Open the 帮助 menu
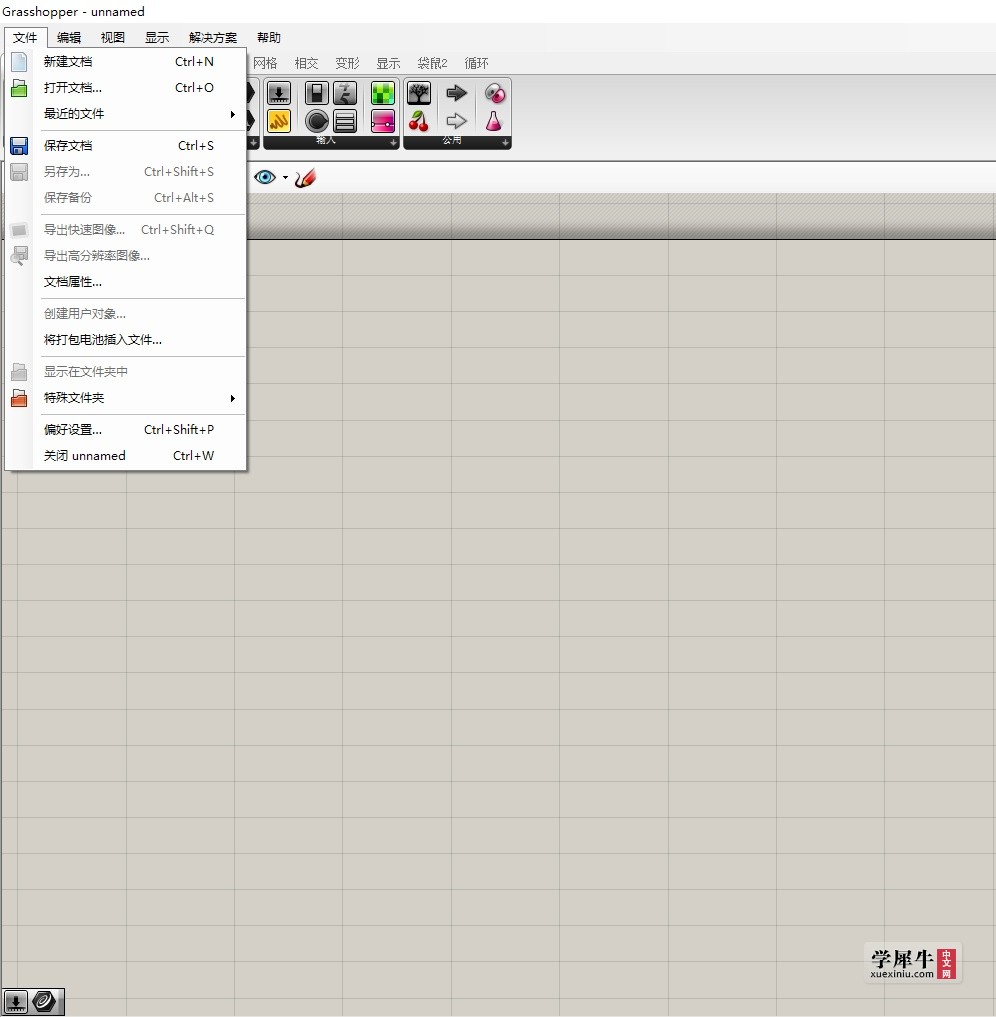 coord(268,38)
